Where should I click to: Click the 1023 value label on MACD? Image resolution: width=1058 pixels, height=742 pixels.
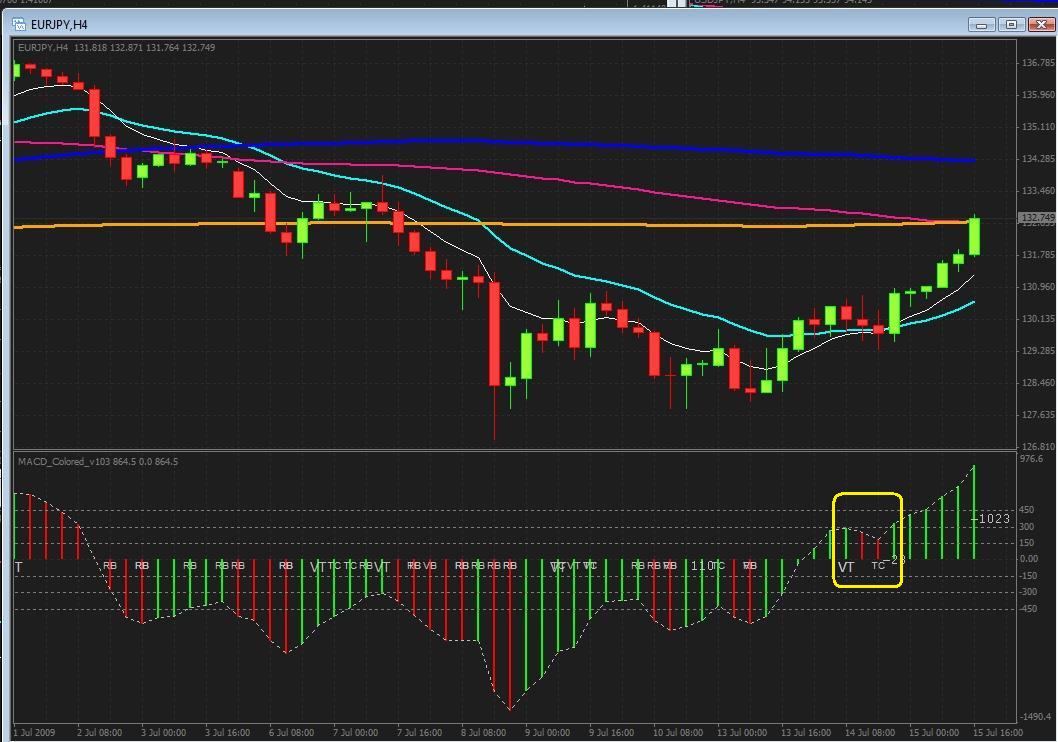[994, 519]
